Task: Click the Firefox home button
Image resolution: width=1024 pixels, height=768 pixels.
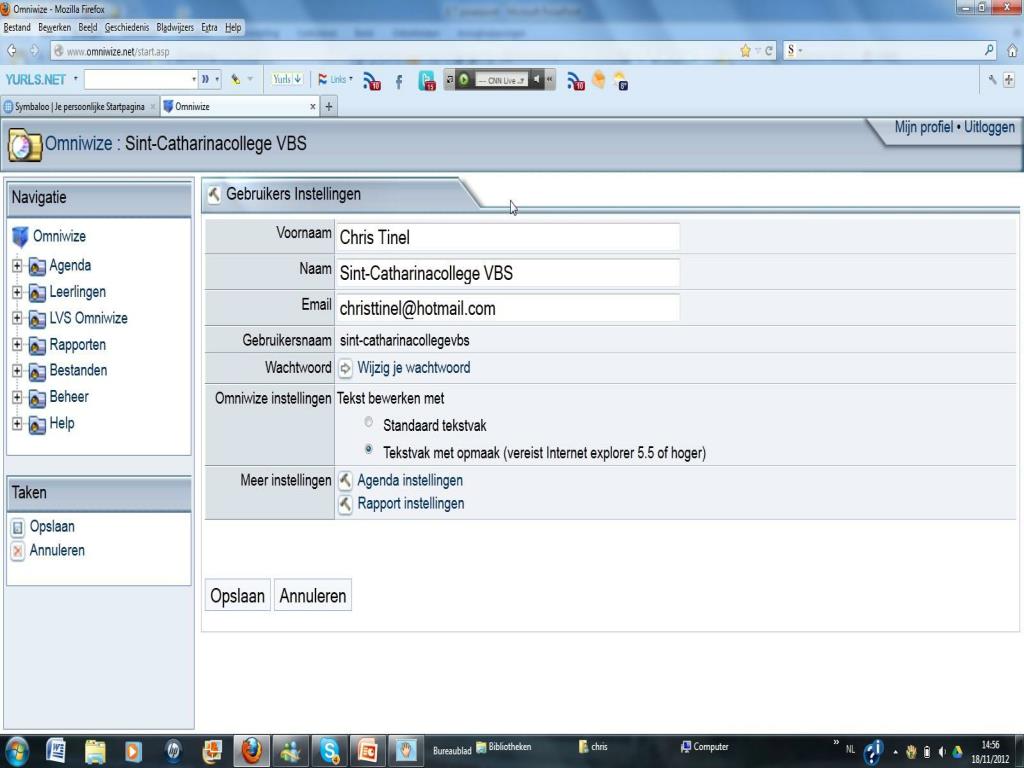Action: click(x=1012, y=50)
